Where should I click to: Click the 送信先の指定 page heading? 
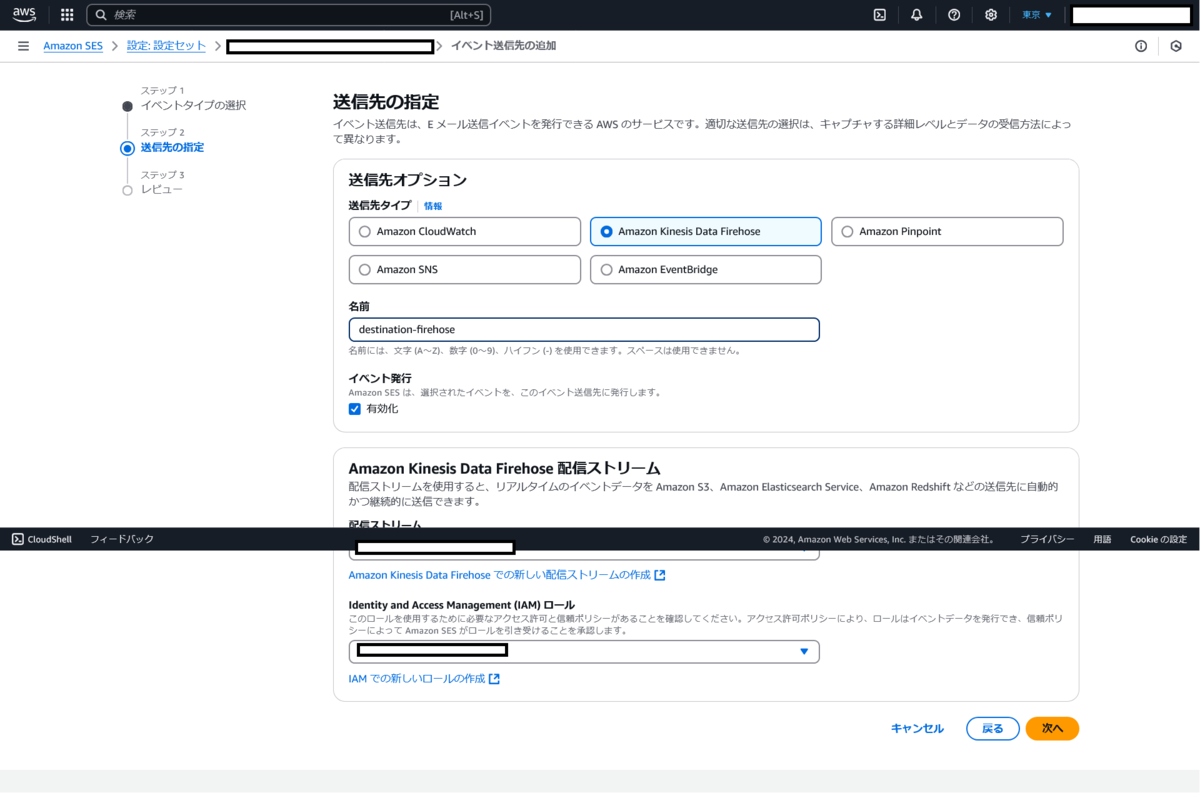pyautogui.click(x=386, y=102)
